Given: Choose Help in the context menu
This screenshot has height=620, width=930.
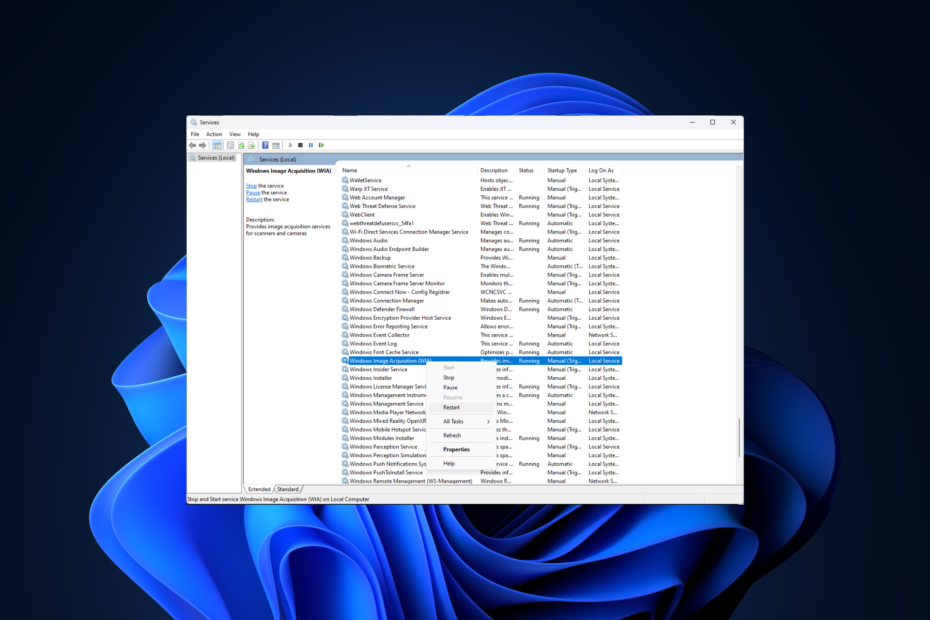Looking at the screenshot, I should (x=461, y=463).
